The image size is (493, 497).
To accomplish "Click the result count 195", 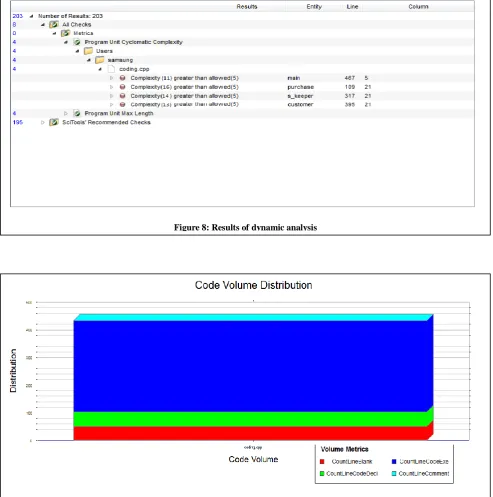I will [18, 122].
